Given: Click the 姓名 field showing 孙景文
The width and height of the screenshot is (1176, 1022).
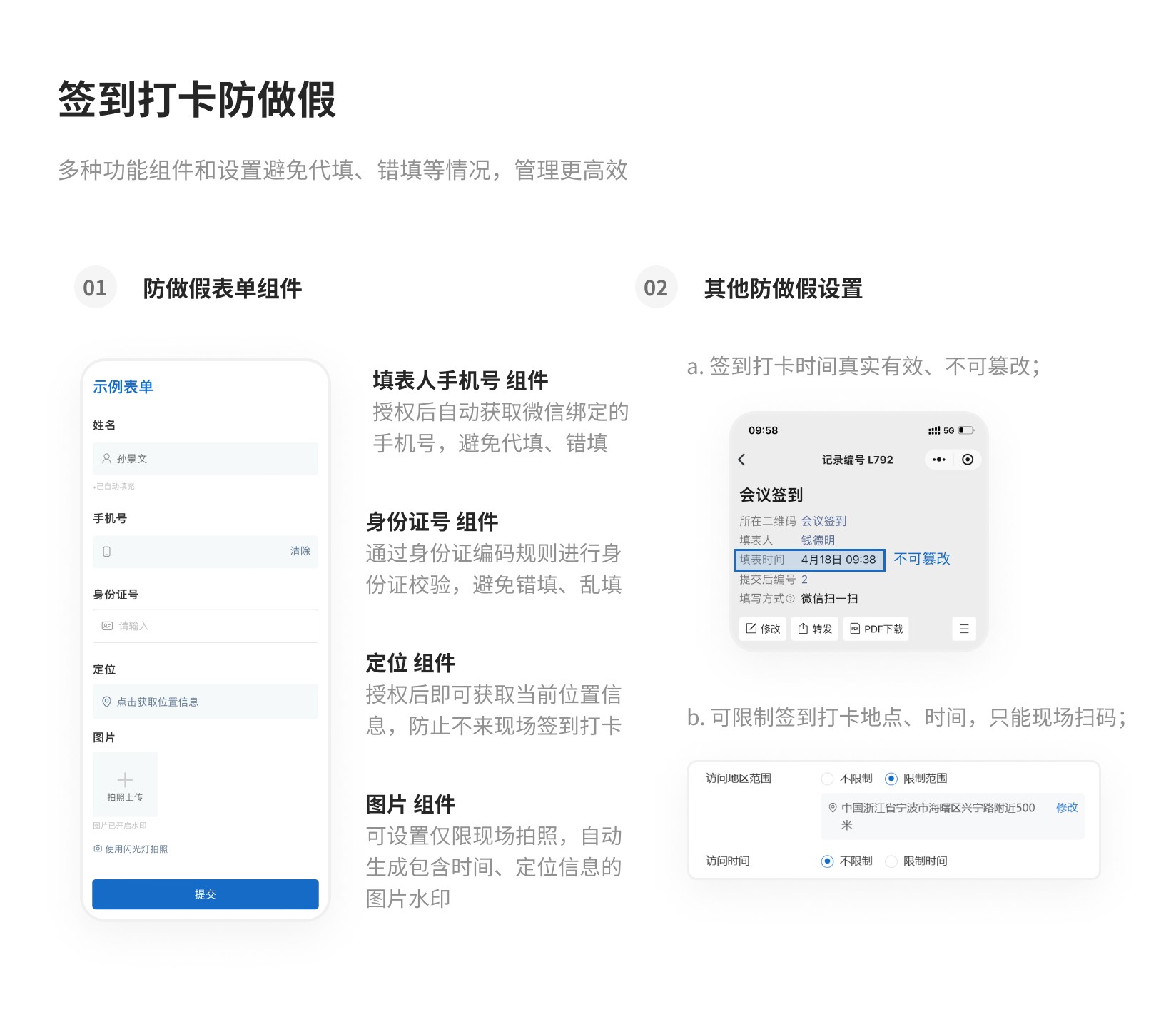Looking at the screenshot, I should (x=206, y=458).
